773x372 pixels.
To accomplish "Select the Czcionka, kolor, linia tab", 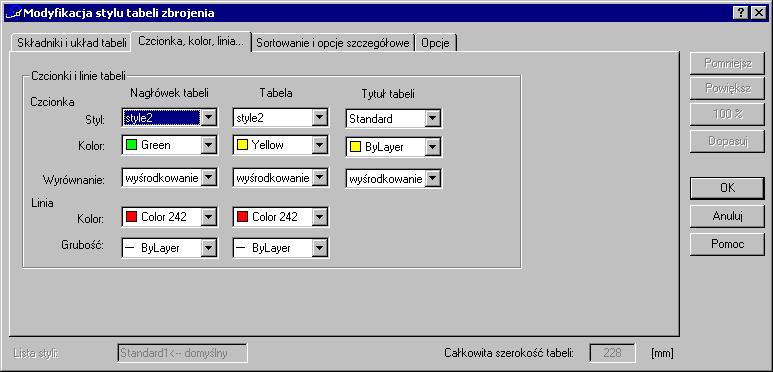I will coord(191,41).
